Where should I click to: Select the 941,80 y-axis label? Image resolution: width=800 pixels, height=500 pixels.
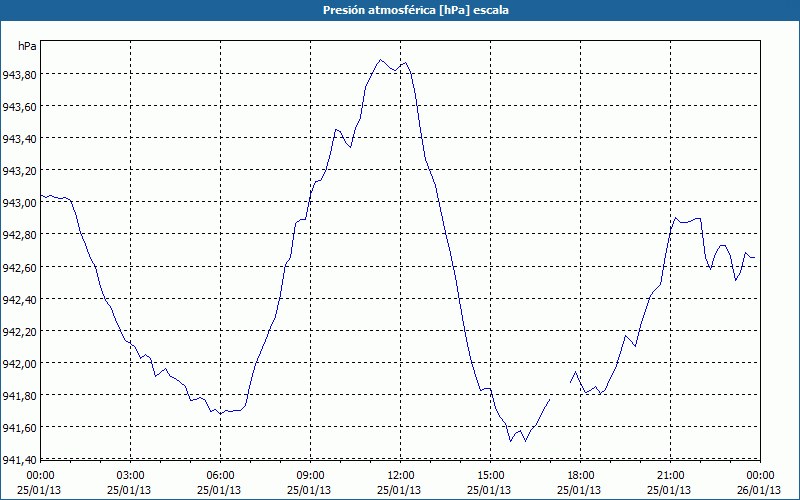click(19, 396)
